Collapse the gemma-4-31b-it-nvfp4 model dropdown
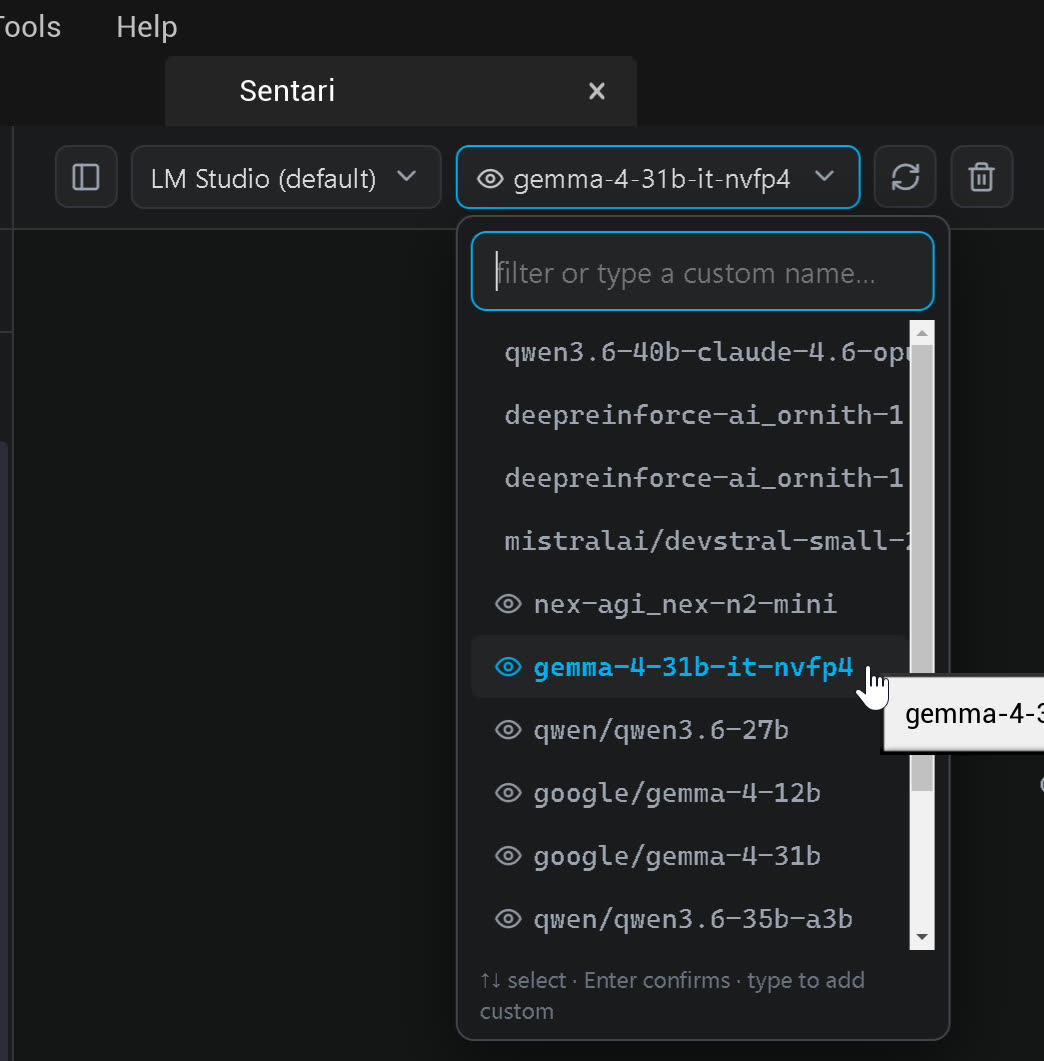The image size is (1044, 1061). 658,177
